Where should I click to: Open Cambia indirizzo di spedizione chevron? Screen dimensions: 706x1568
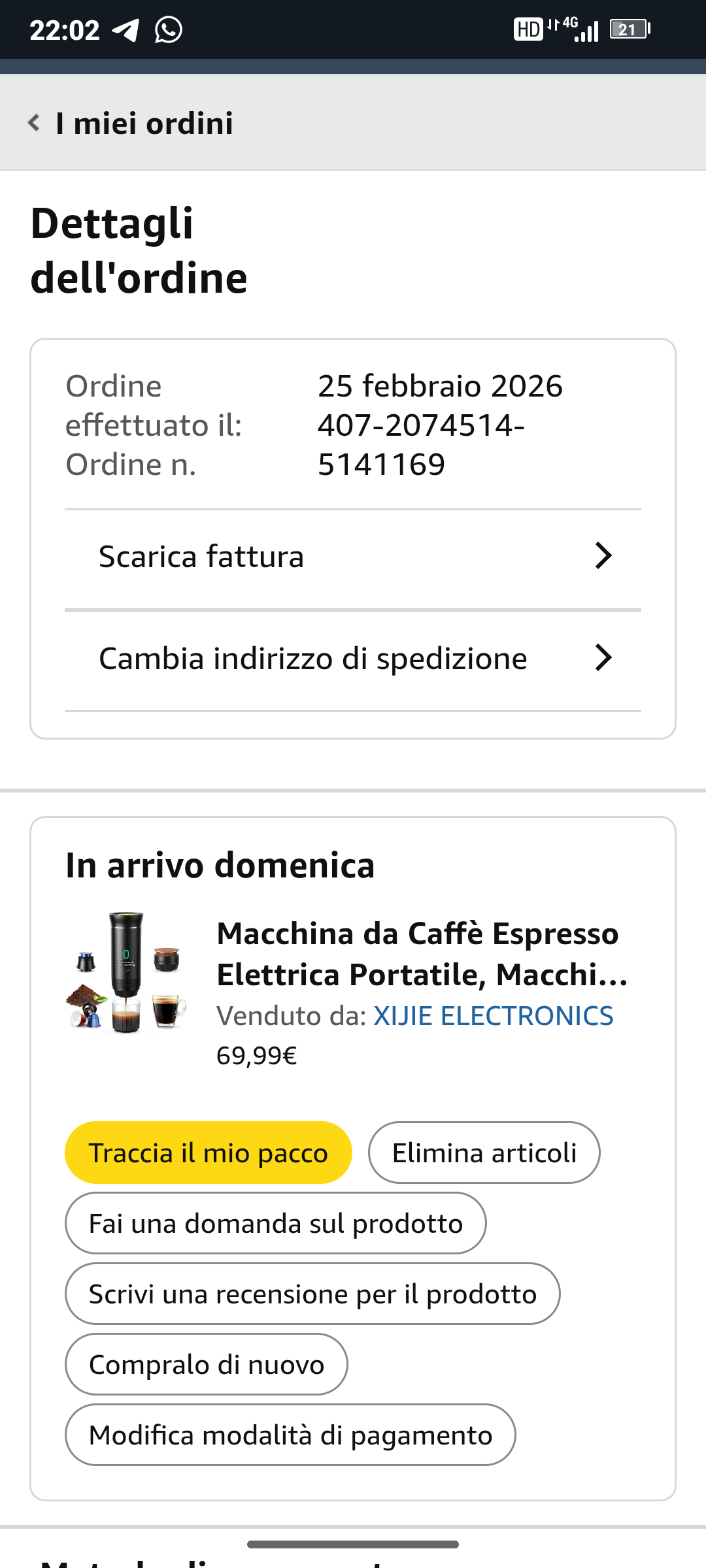(x=603, y=658)
